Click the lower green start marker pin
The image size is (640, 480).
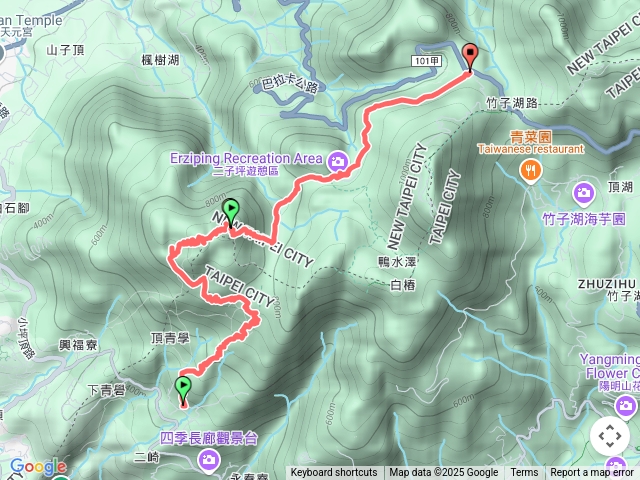click(183, 390)
